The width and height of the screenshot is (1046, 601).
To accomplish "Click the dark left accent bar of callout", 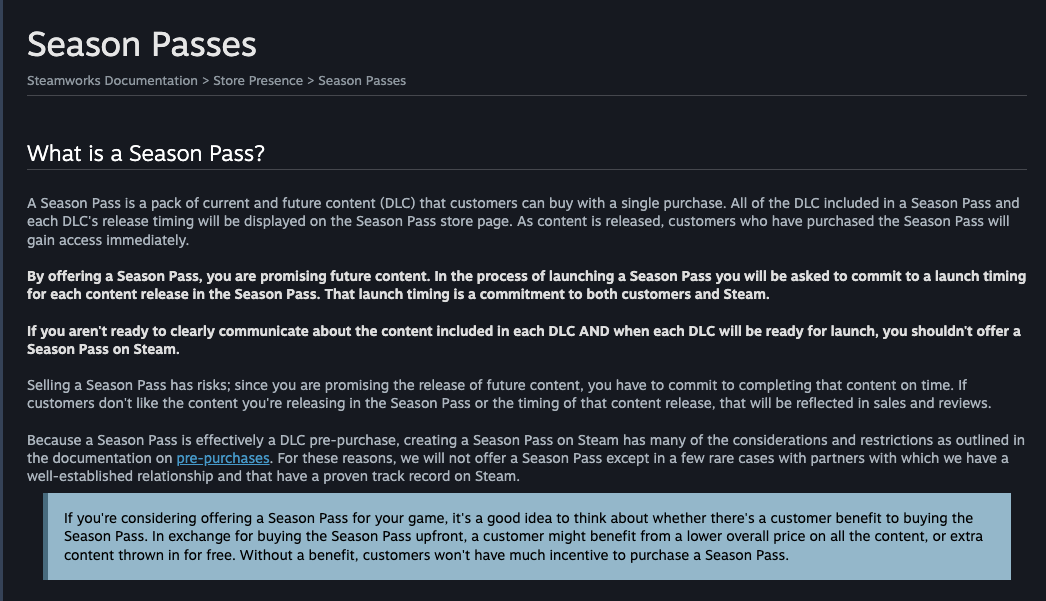I will pos(45,536).
